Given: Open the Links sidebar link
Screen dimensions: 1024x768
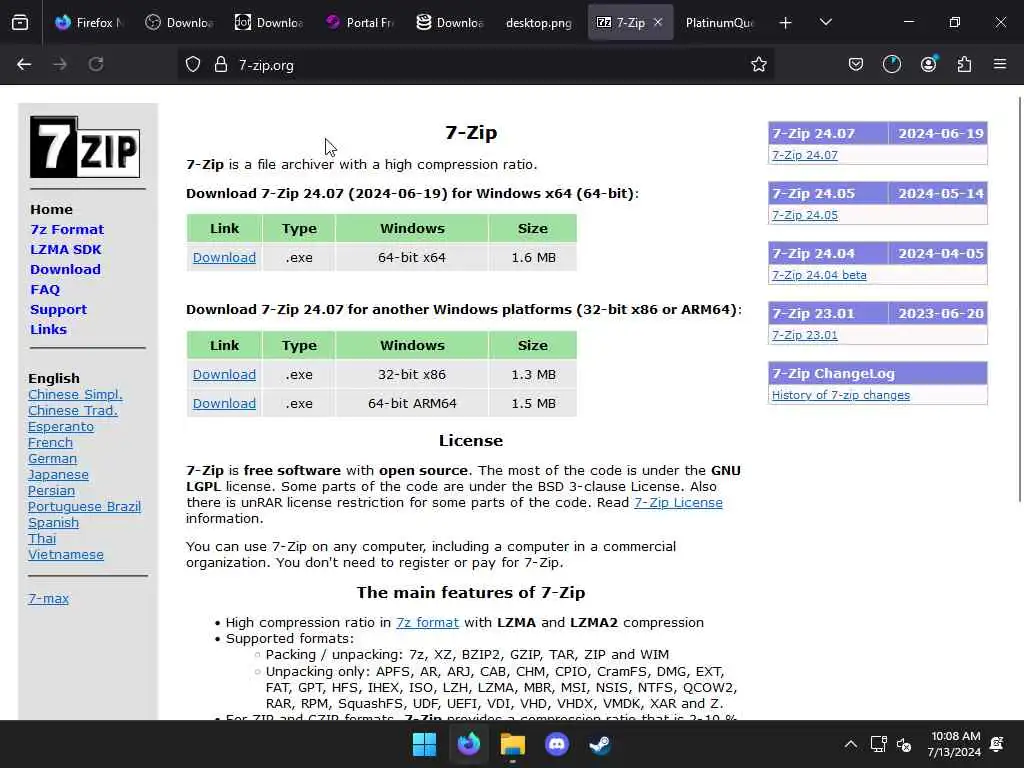Looking at the screenshot, I should click(x=48, y=329).
